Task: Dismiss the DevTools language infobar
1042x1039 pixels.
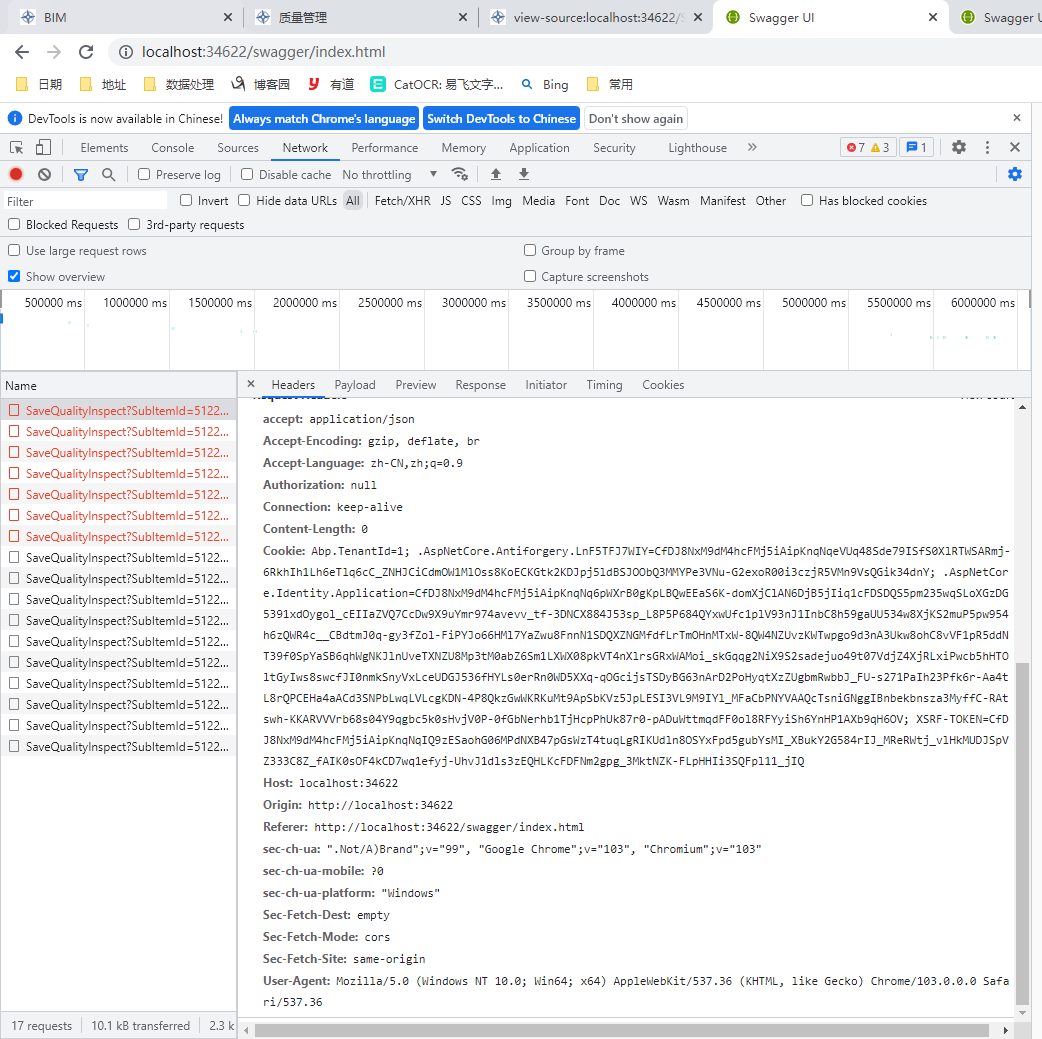Action: tap(1016, 118)
